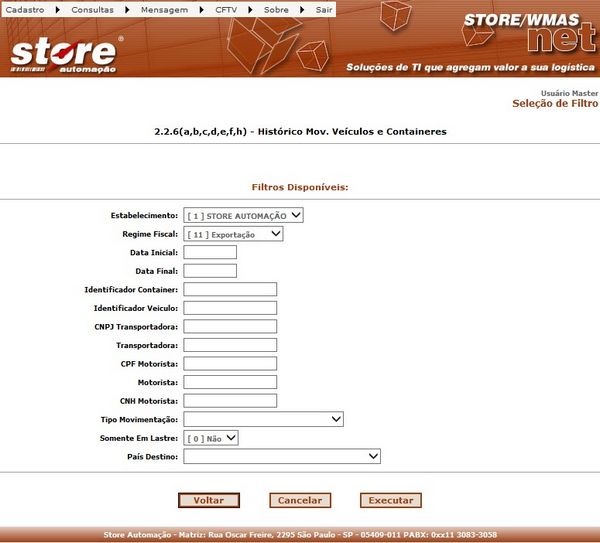Click the Identificador Container input
600x543 pixels.
230,289
